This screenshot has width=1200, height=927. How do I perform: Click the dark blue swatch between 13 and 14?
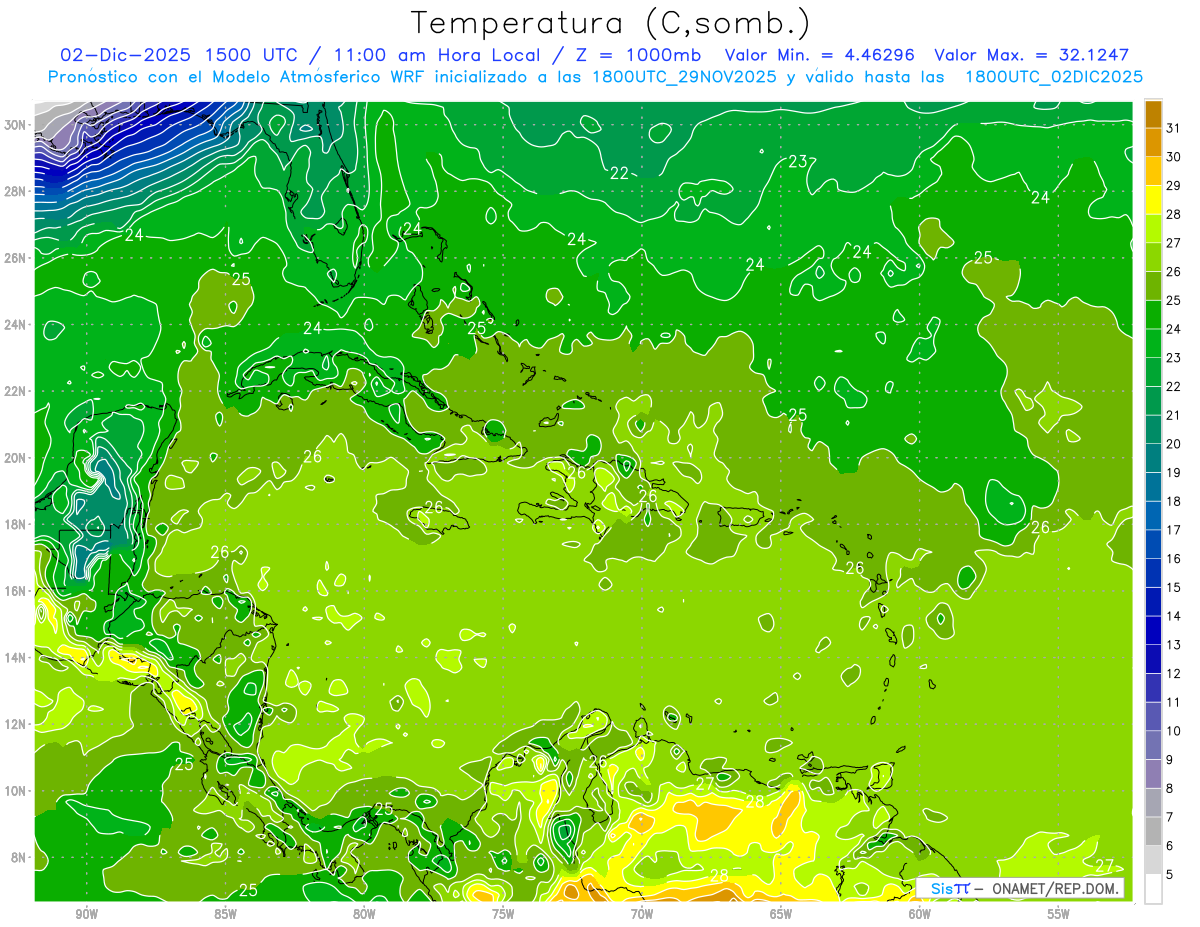pos(1153,630)
